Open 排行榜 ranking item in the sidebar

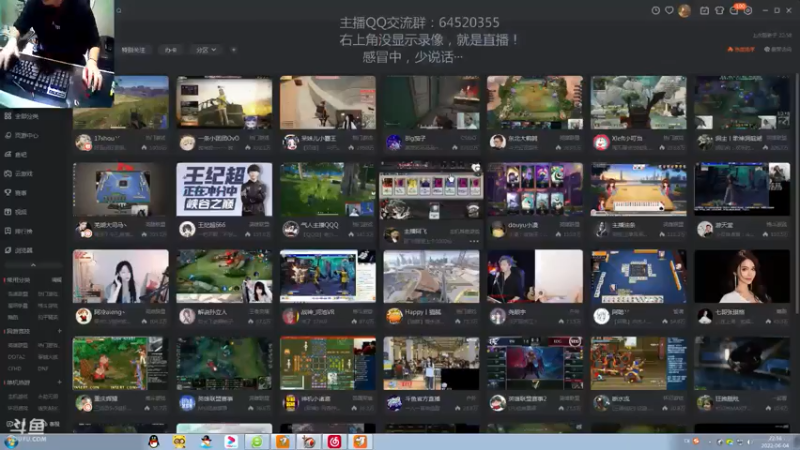tap(19, 231)
